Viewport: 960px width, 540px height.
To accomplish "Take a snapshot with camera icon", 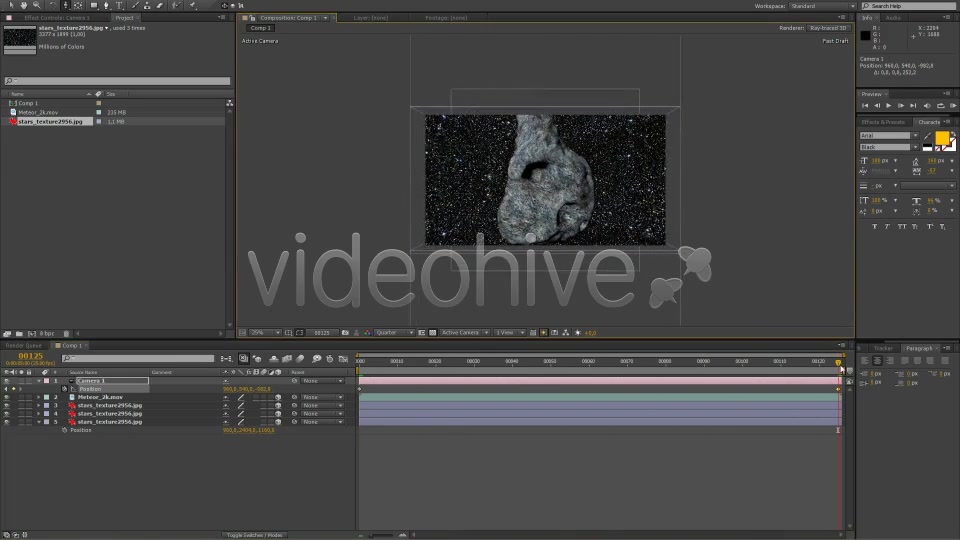I will coord(345,332).
